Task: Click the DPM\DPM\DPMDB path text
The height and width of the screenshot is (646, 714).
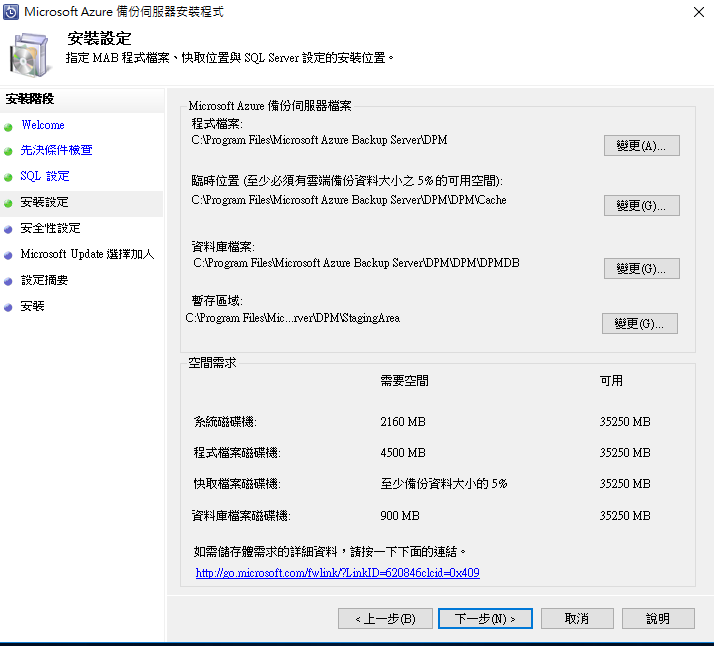Action: click(x=356, y=263)
